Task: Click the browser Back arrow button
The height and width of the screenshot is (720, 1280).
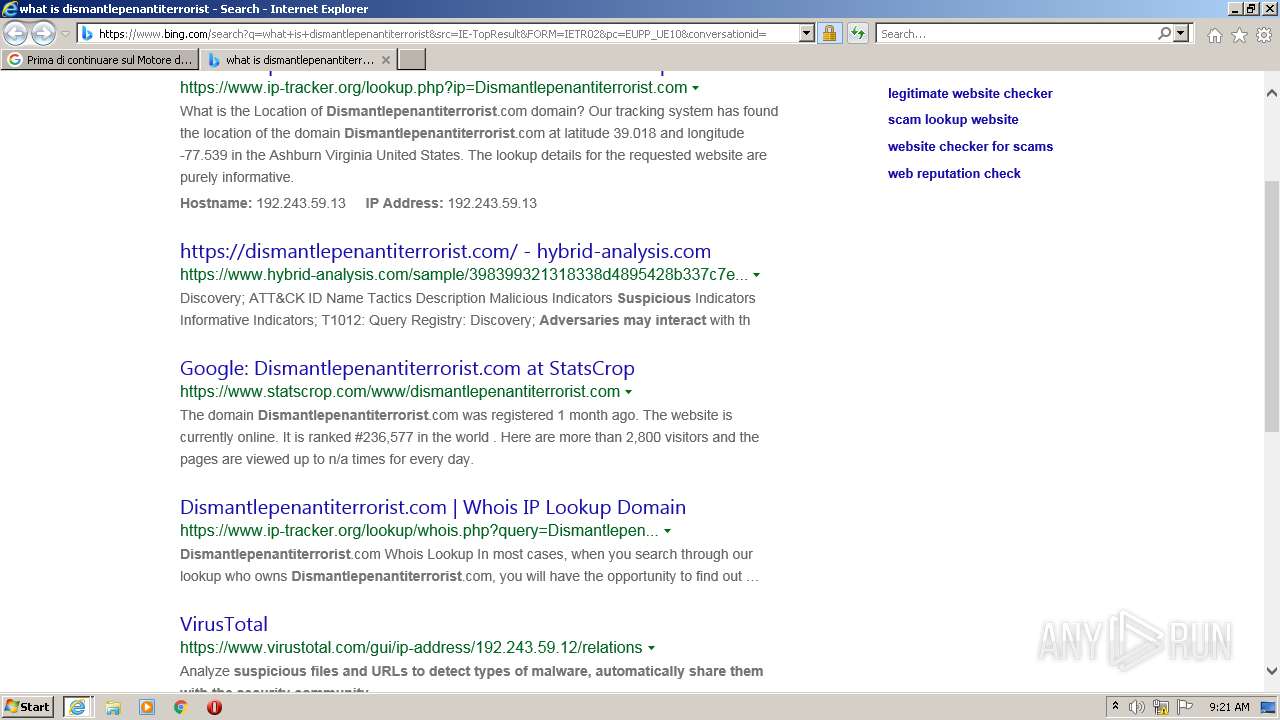Action: click(x=15, y=34)
